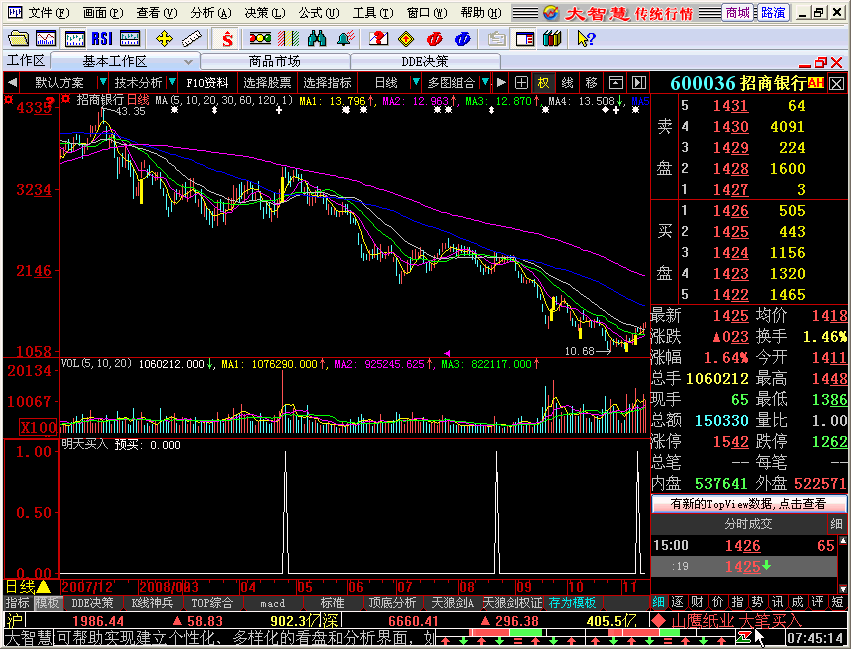Toggle the 线 line drawing button
Viewport: 851px width, 649px height.
click(x=567, y=82)
